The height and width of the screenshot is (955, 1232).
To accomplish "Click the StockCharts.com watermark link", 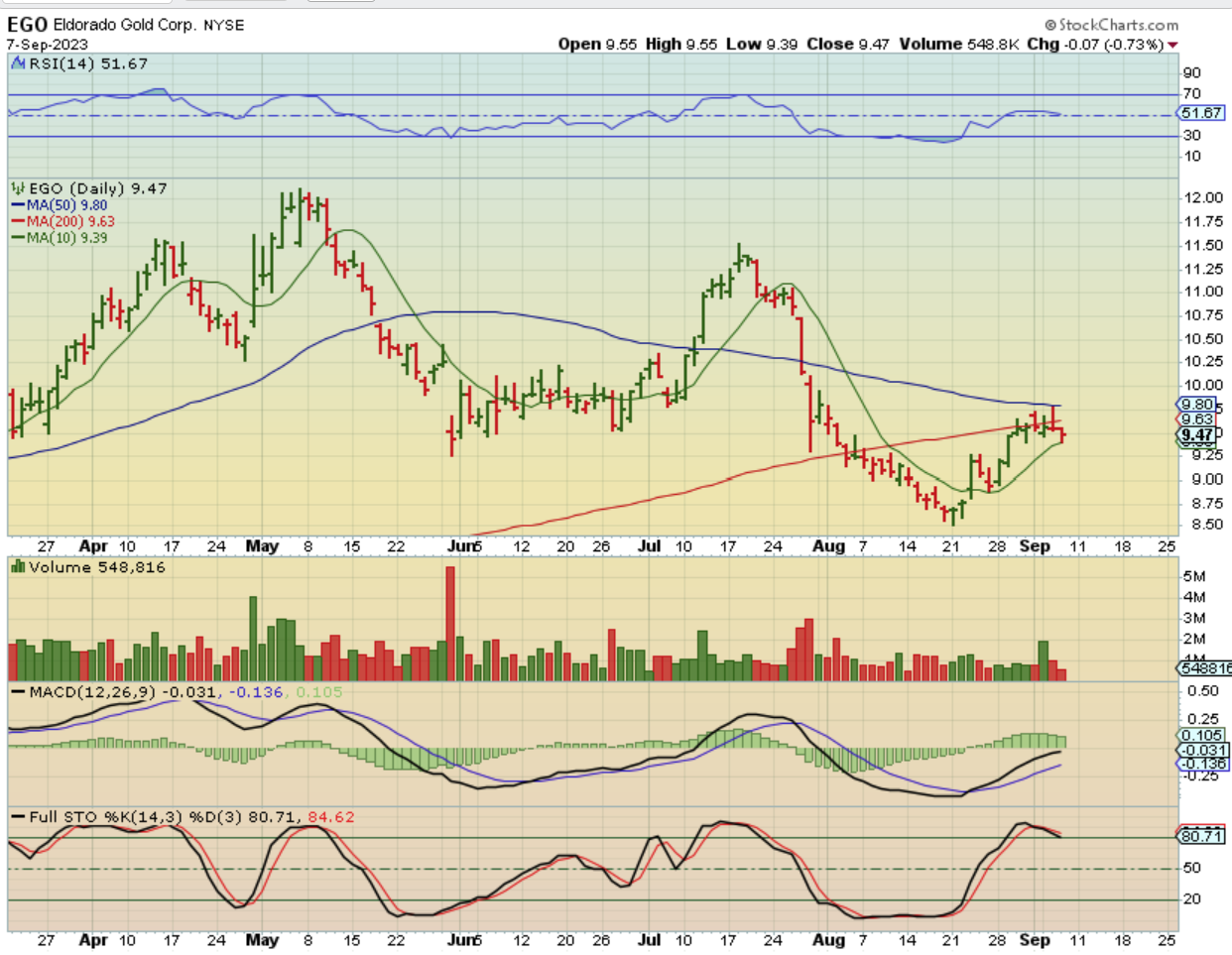I will pos(1111,25).
